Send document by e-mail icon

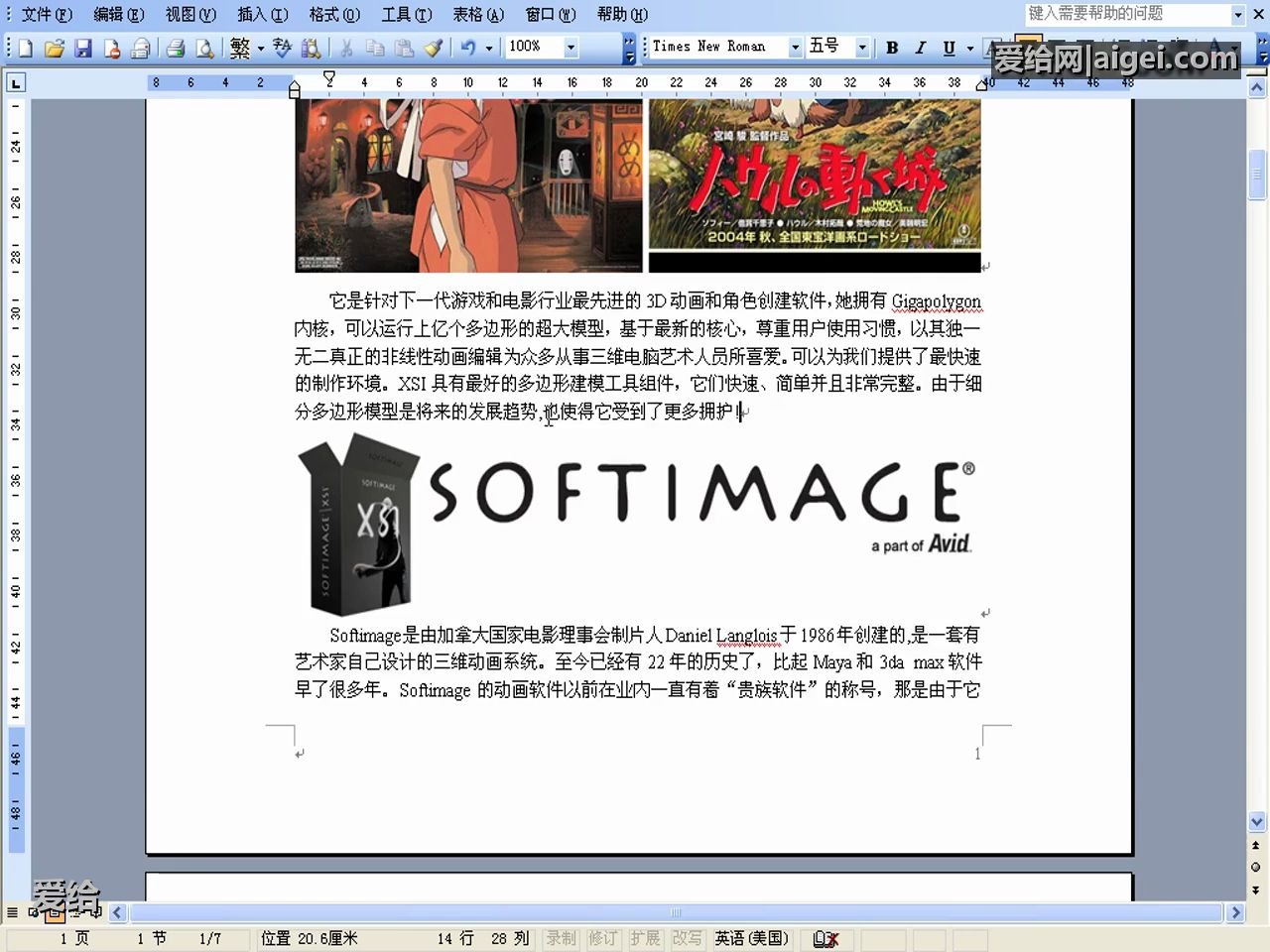click(x=141, y=48)
